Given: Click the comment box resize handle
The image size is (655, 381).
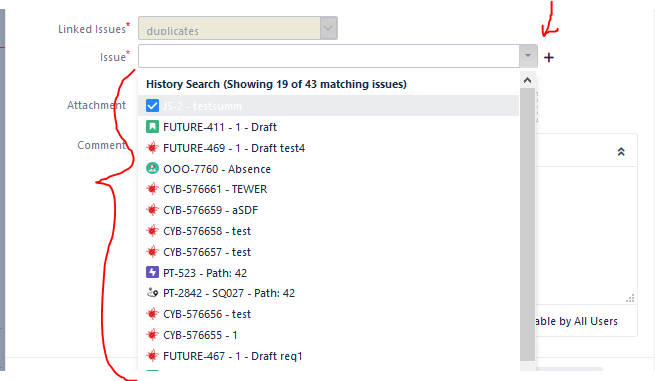Looking at the screenshot, I should pyautogui.click(x=630, y=298).
